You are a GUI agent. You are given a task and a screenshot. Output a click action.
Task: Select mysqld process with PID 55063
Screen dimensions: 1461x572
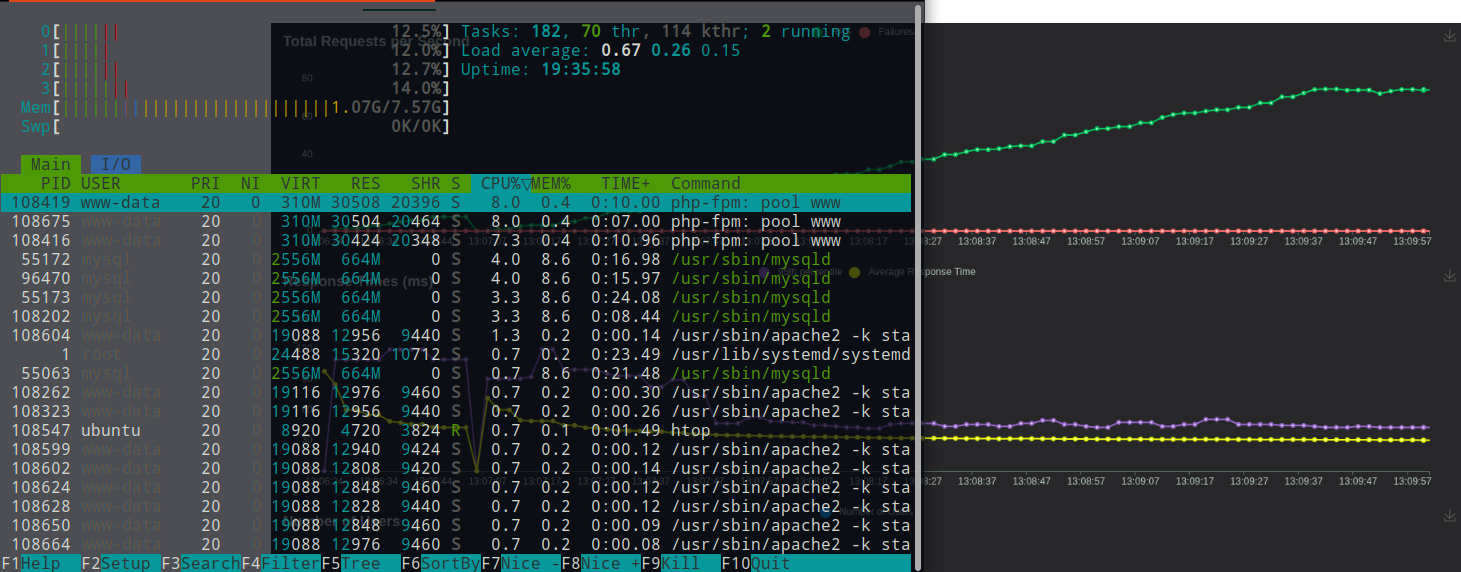tap(456, 374)
